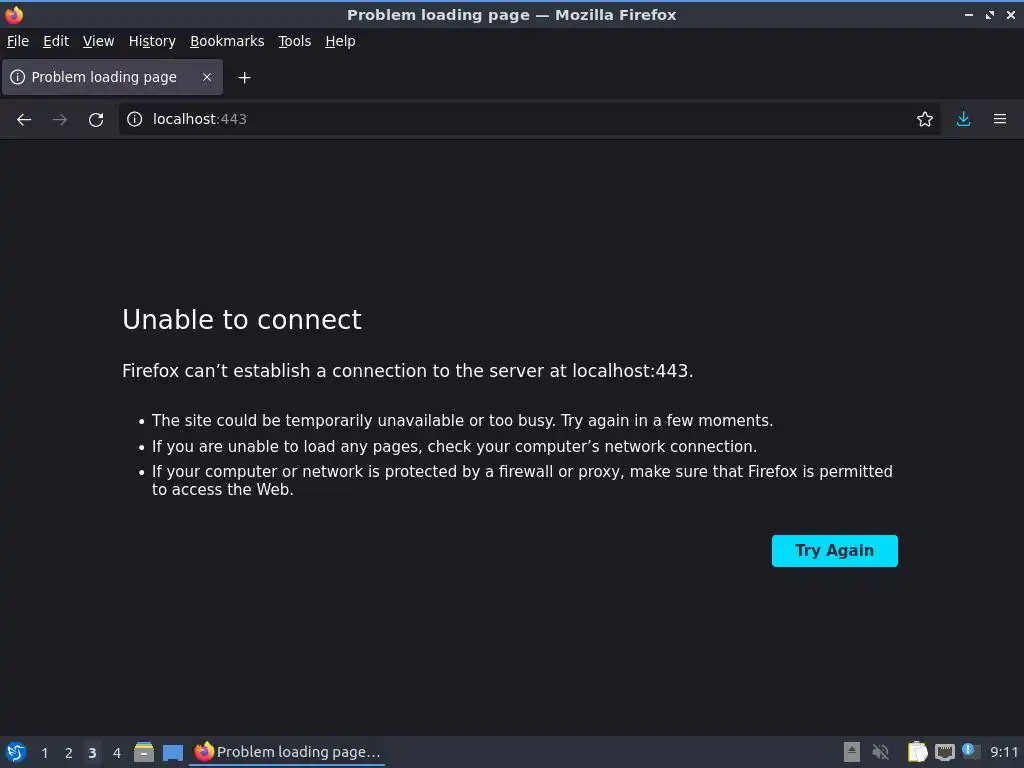Image resolution: width=1024 pixels, height=768 pixels.
Task: Switch to workspace 4
Action: [117, 753]
